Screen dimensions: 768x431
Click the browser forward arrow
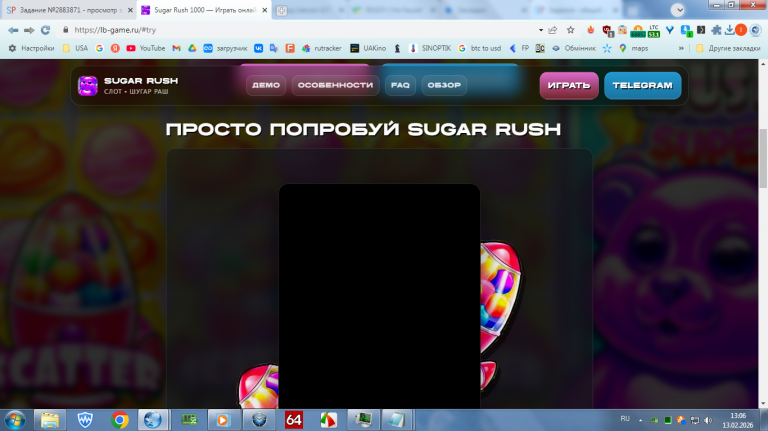click(29, 30)
